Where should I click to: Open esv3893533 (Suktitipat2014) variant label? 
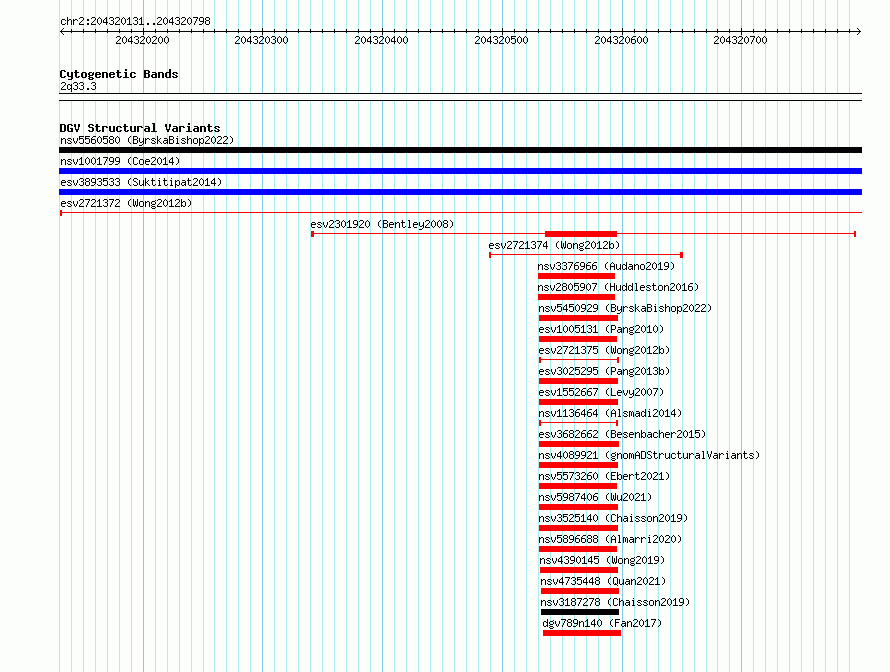tap(141, 182)
